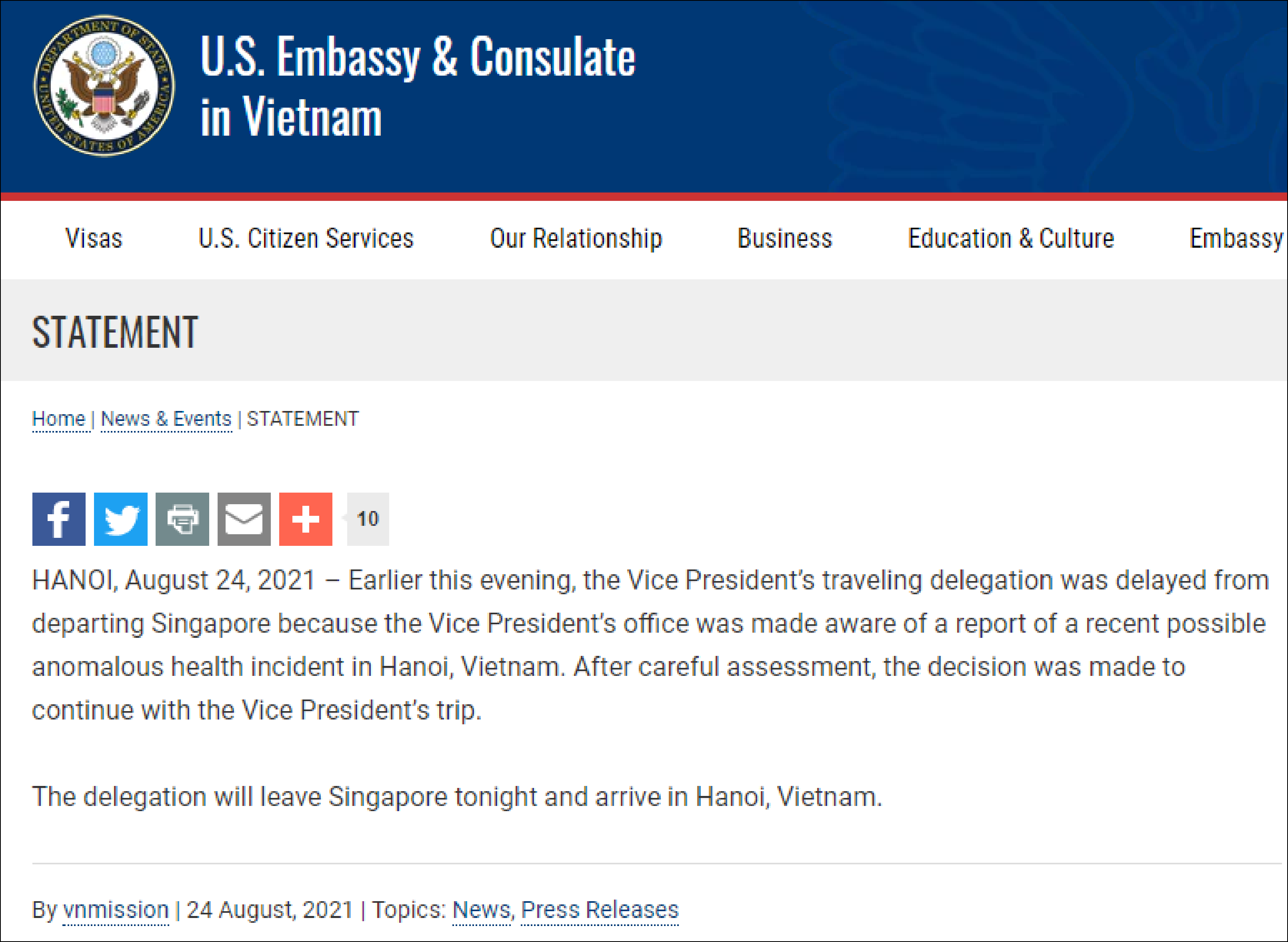
Task: Open author vnmission link
Action: 116,910
